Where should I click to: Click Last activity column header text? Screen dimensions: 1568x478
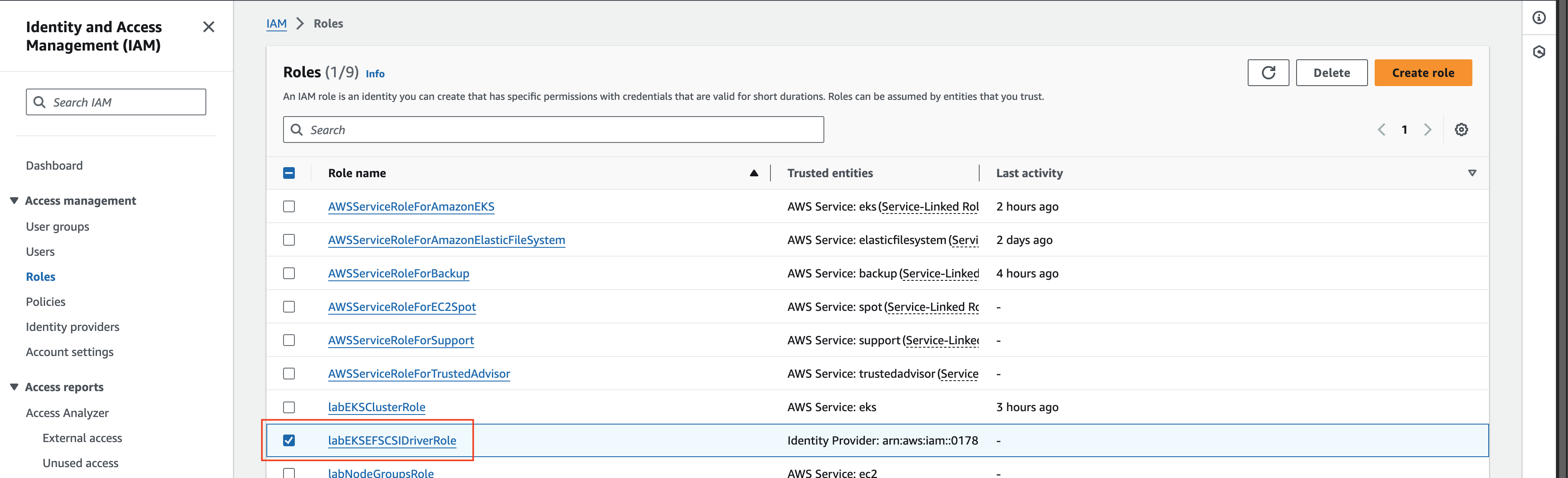1029,173
